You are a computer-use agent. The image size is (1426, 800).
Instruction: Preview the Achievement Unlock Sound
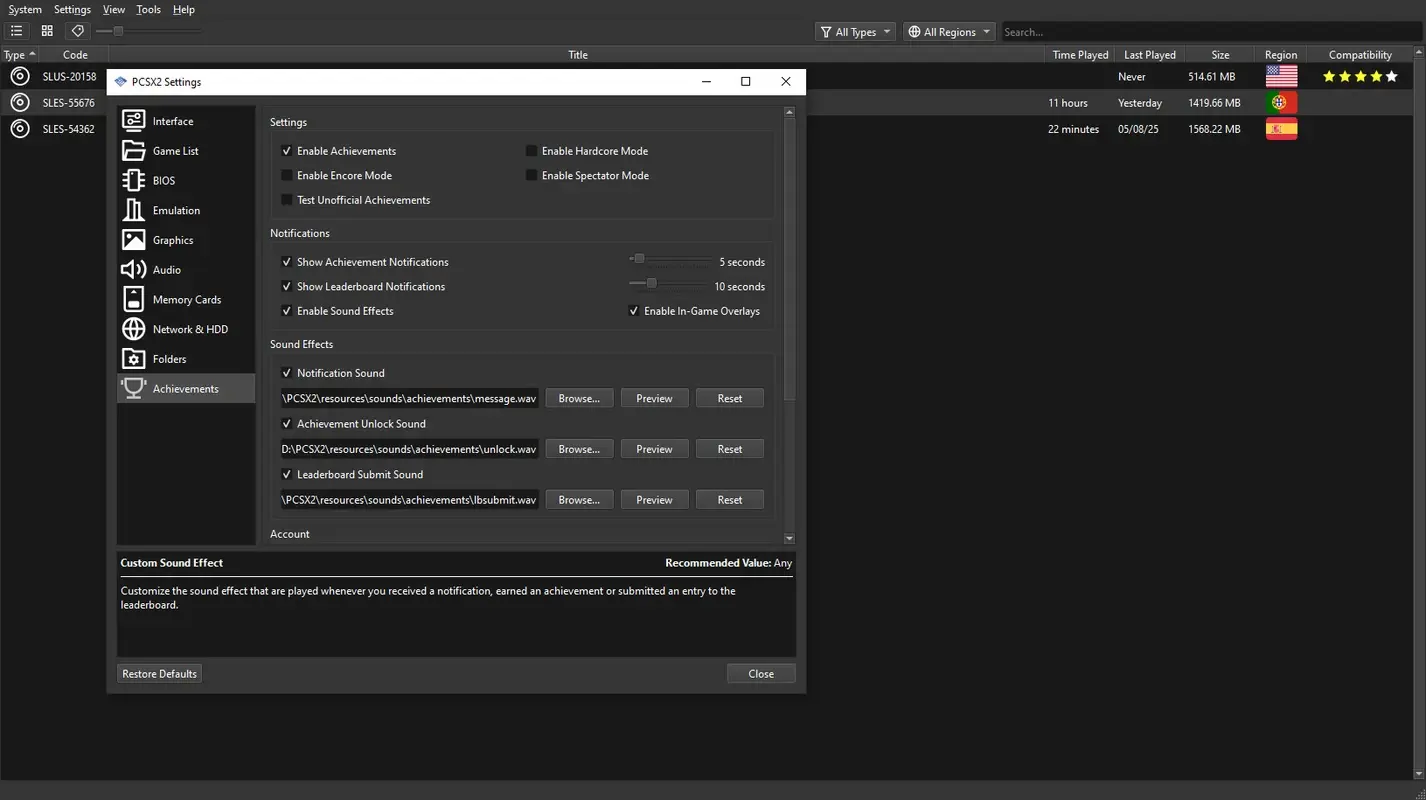[x=654, y=448]
